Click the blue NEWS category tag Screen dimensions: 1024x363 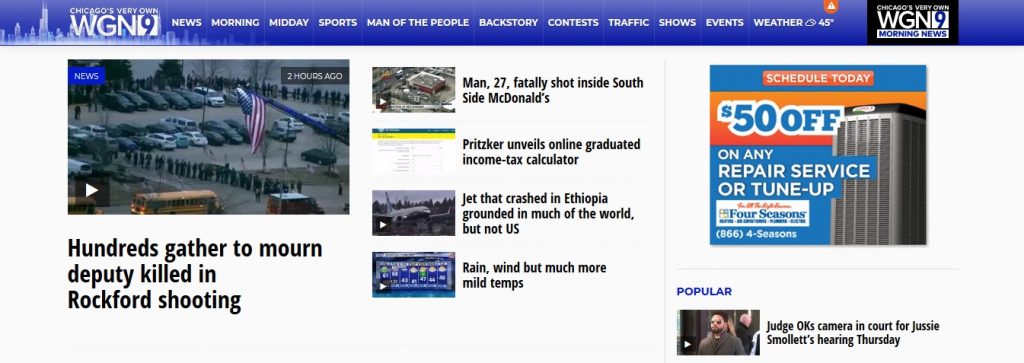[x=86, y=76]
